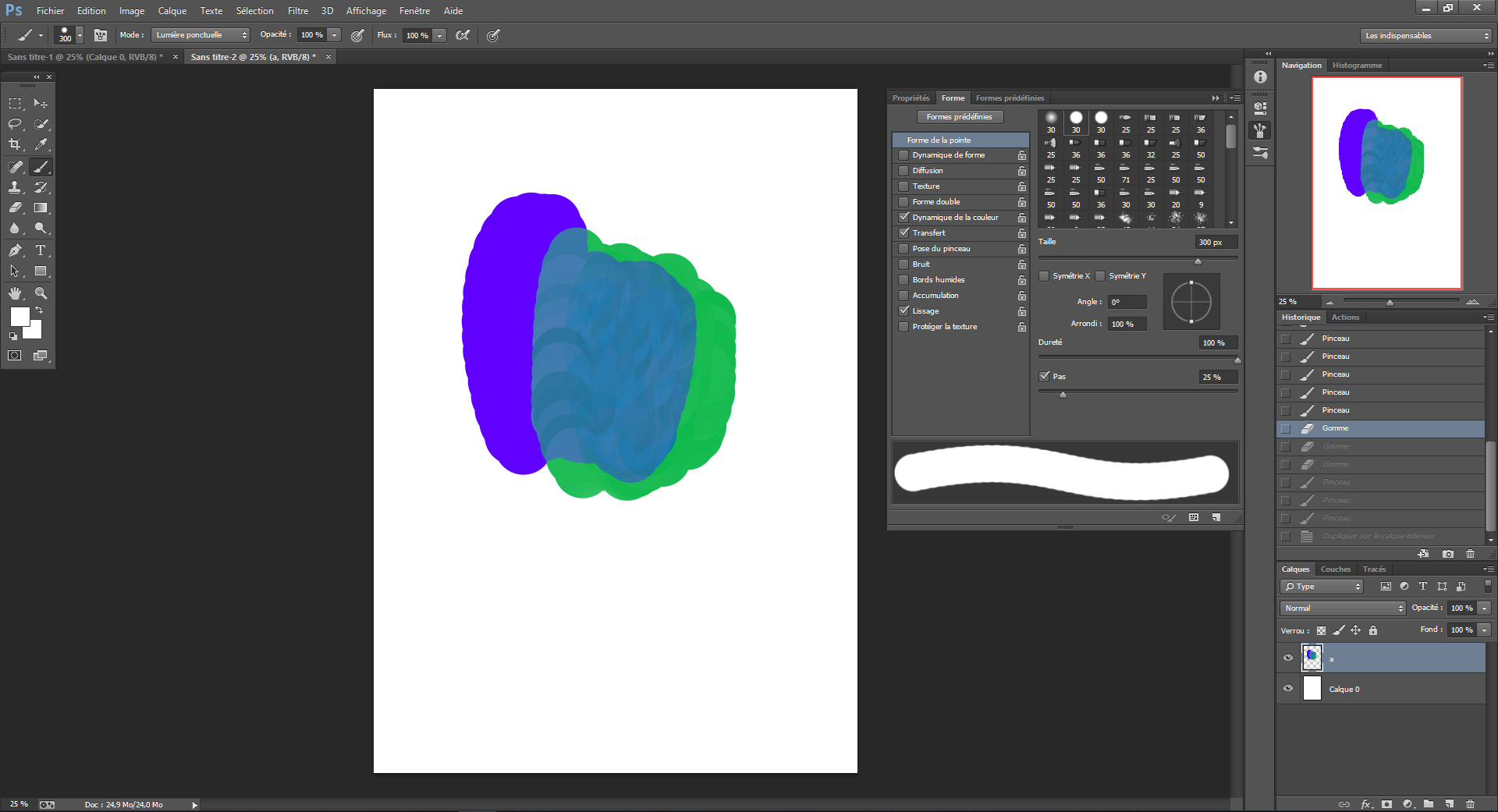Open the brush Mode dropdown
This screenshot has height=812, width=1498.
[x=201, y=35]
